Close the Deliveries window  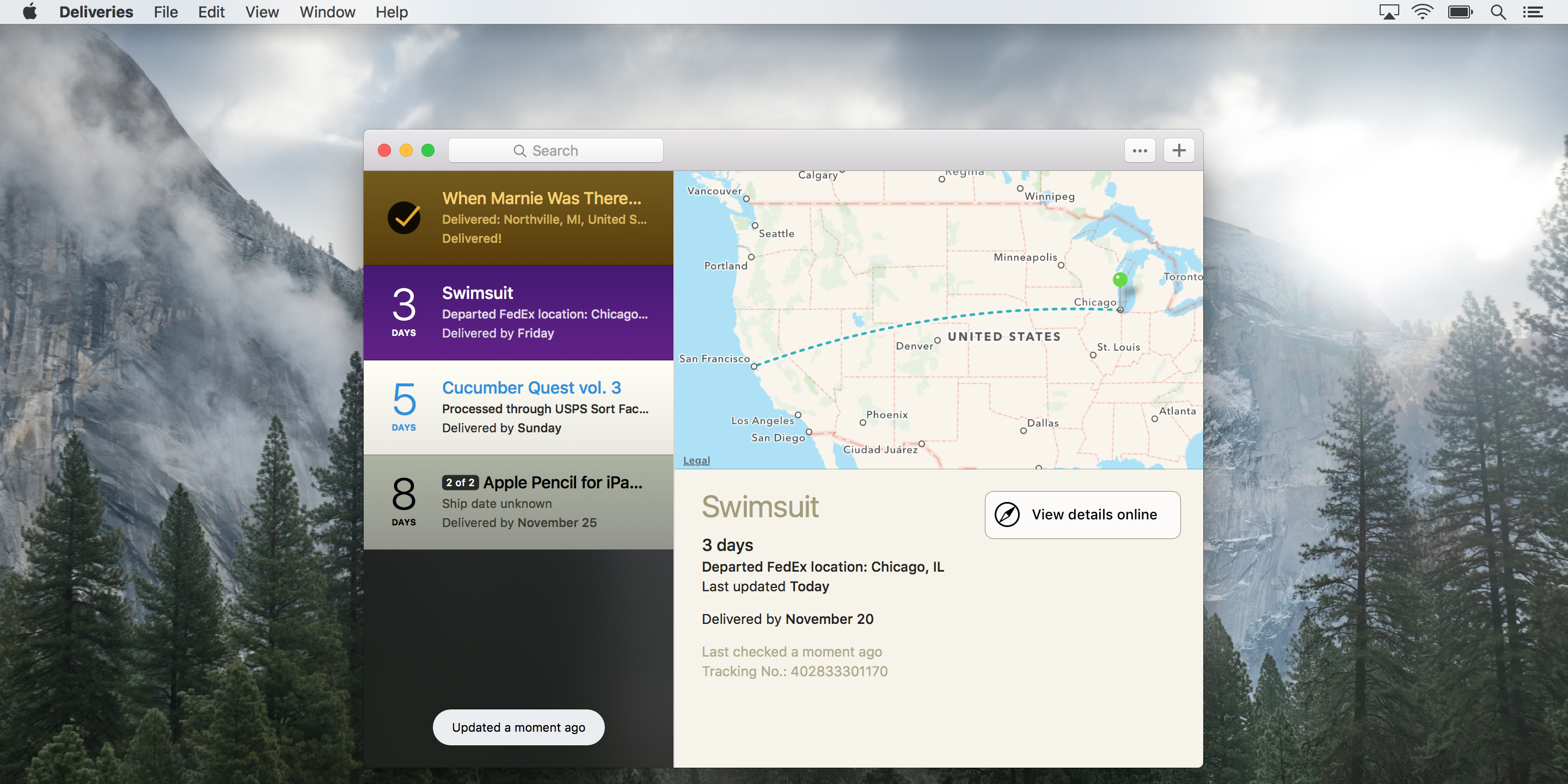click(x=384, y=150)
